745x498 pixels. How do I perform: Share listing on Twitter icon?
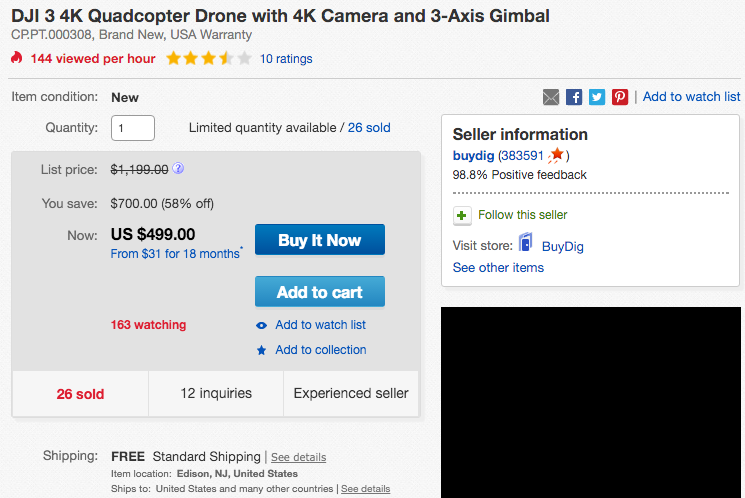point(597,97)
